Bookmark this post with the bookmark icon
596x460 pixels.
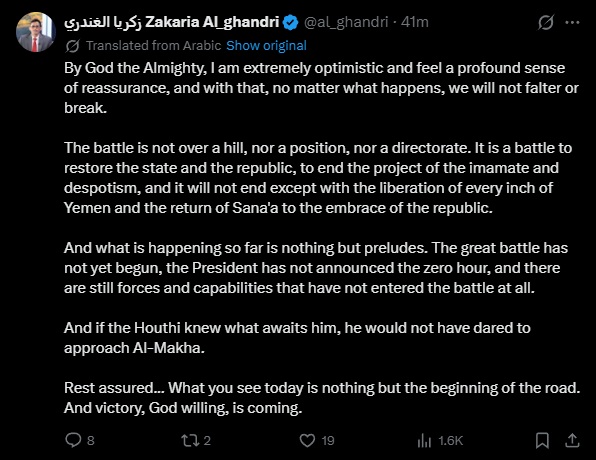[x=542, y=441]
